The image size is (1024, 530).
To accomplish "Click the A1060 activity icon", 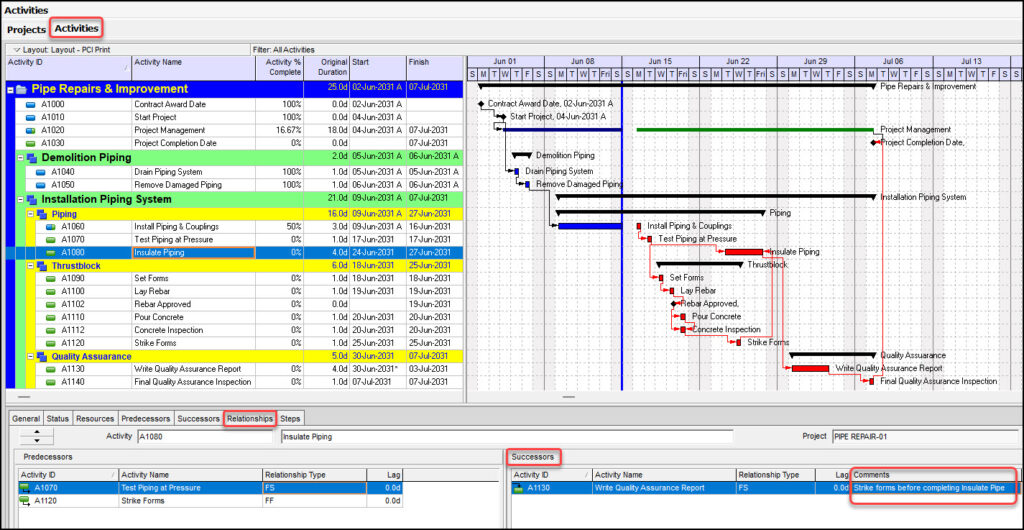I will pyautogui.click(x=50, y=227).
